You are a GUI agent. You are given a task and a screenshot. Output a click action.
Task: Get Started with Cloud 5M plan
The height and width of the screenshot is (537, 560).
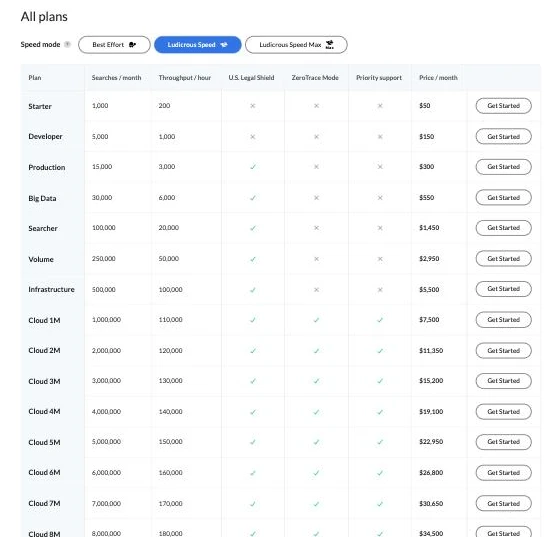tap(504, 442)
